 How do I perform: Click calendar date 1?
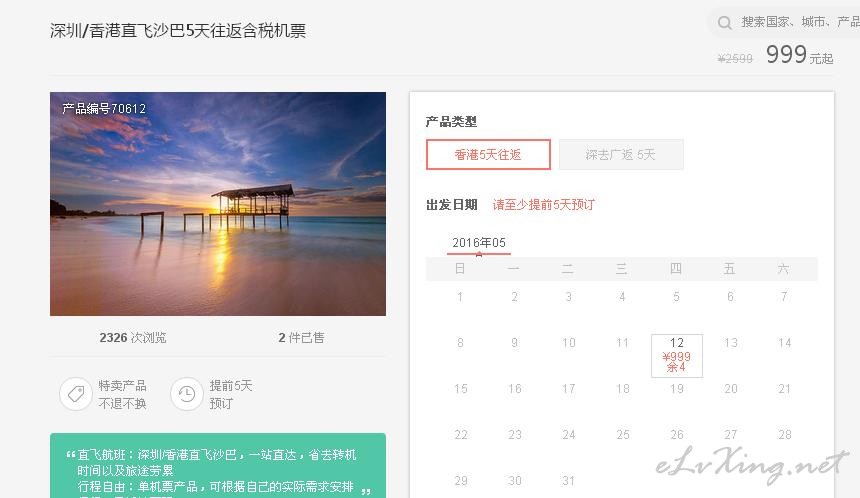[x=460, y=297]
